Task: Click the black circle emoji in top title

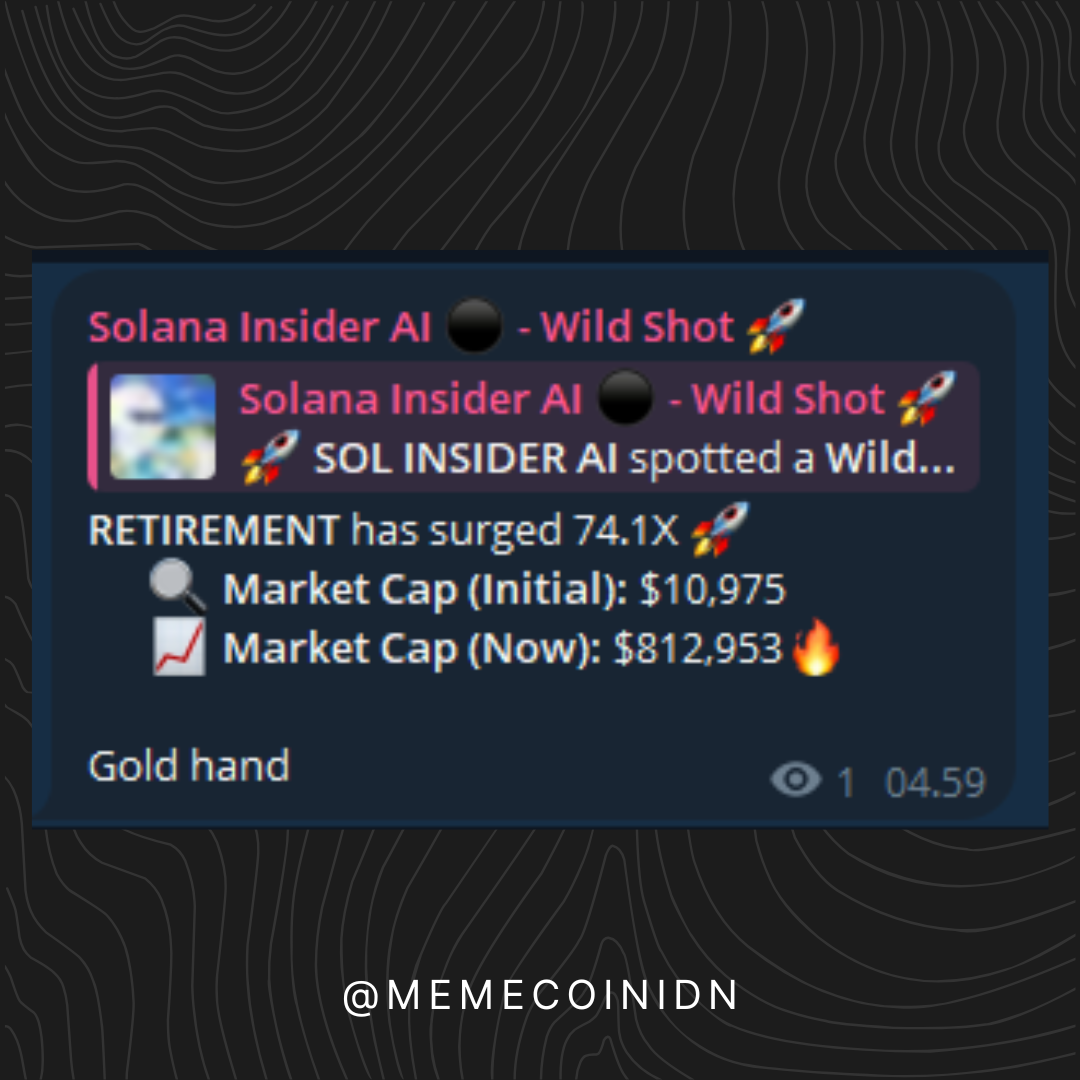Action: coord(475,325)
